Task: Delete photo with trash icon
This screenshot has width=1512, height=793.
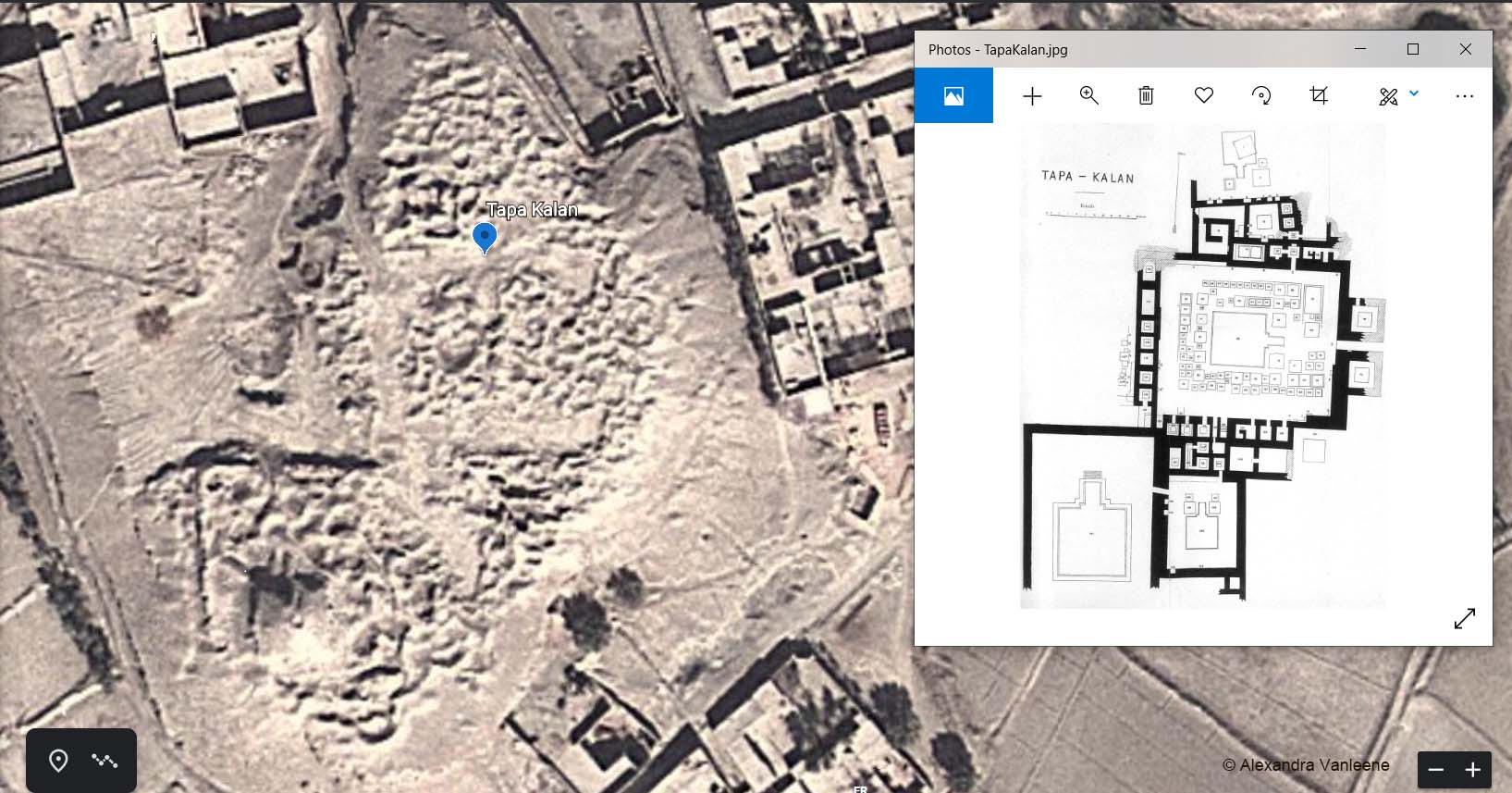Action: [x=1146, y=95]
